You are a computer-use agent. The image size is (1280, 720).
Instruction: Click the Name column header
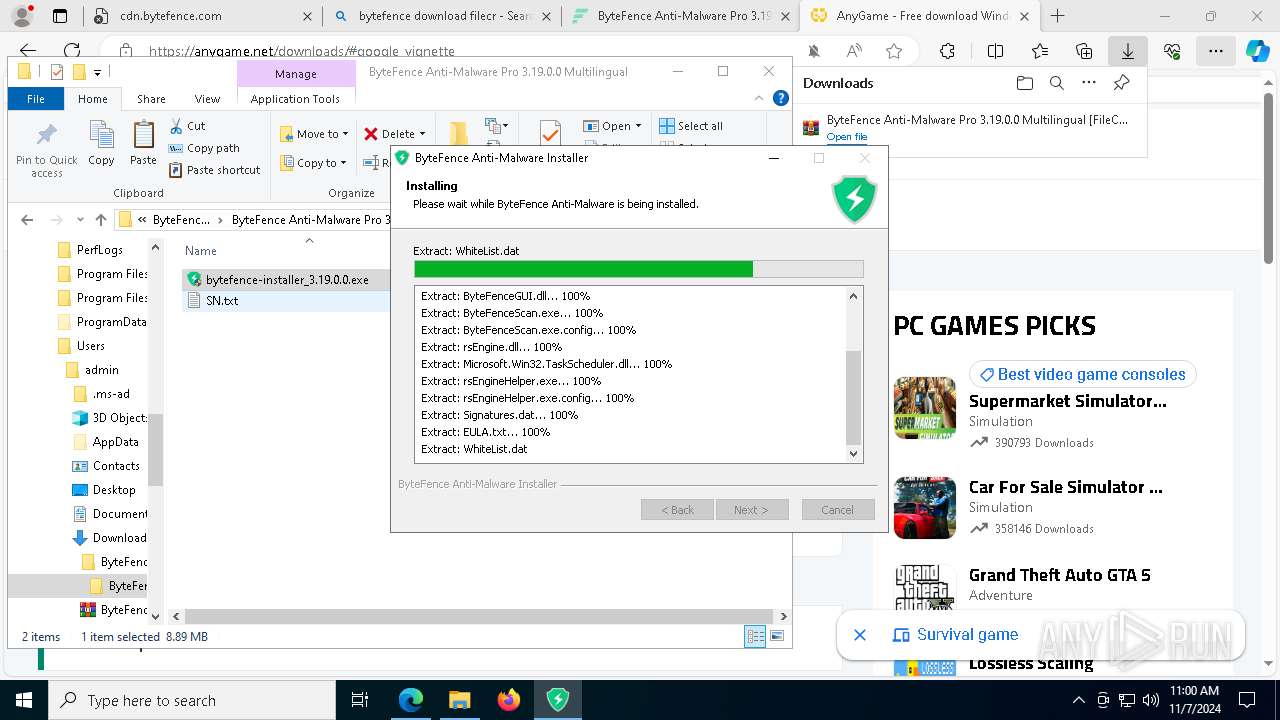201,251
